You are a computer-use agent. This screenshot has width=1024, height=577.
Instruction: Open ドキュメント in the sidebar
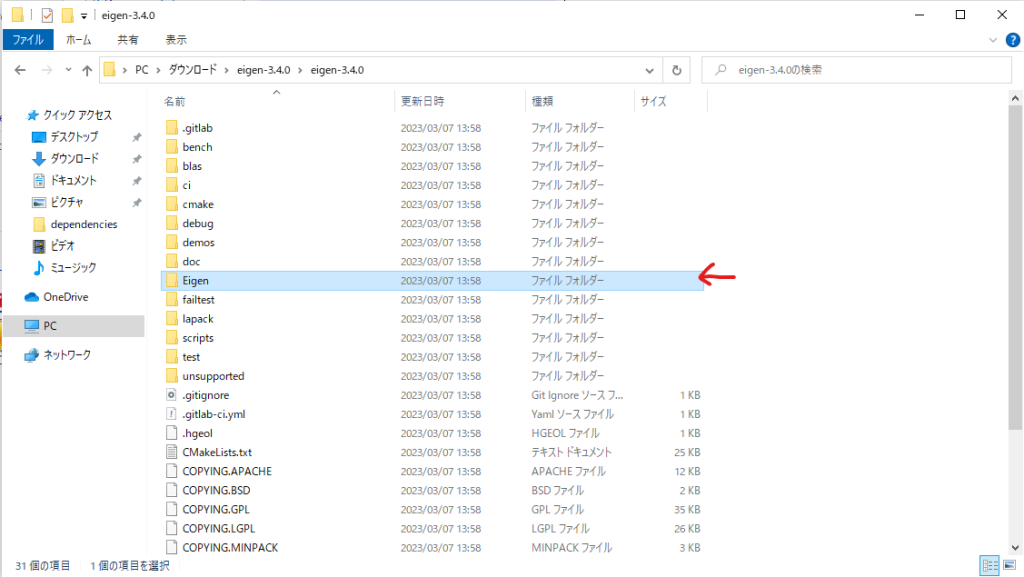[73, 180]
